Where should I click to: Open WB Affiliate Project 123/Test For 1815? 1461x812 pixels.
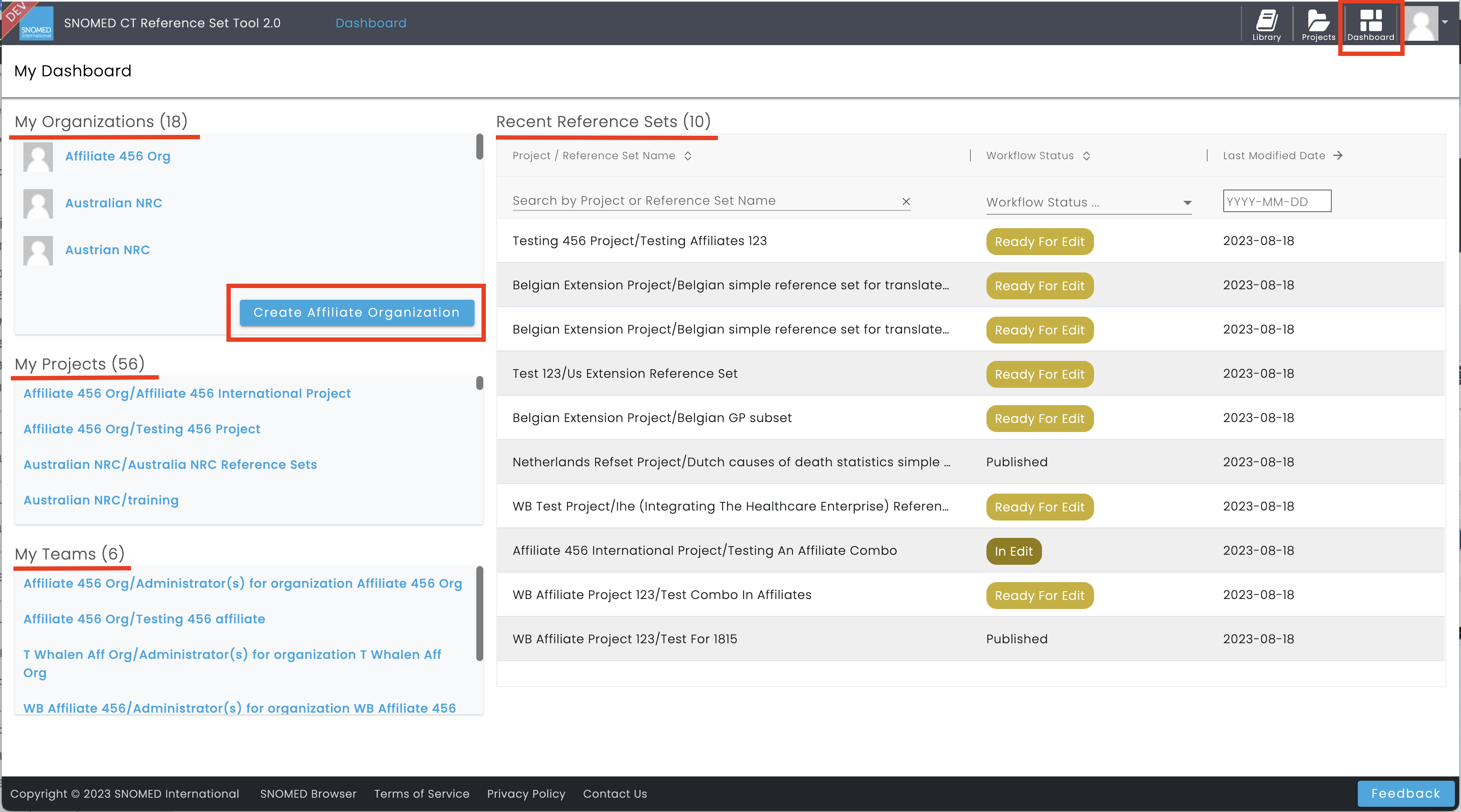970,639
